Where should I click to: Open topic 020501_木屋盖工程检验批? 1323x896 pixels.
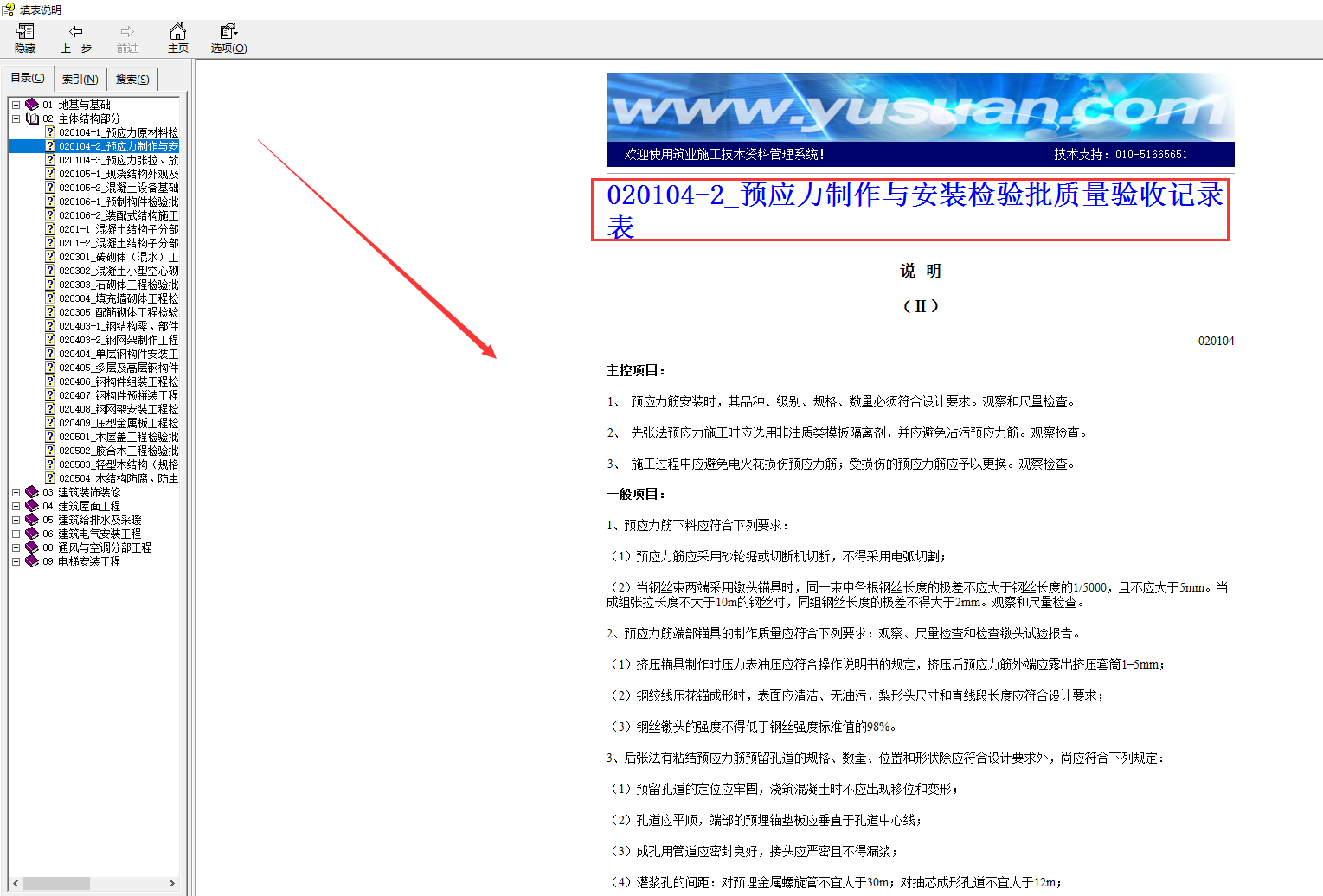(x=119, y=437)
